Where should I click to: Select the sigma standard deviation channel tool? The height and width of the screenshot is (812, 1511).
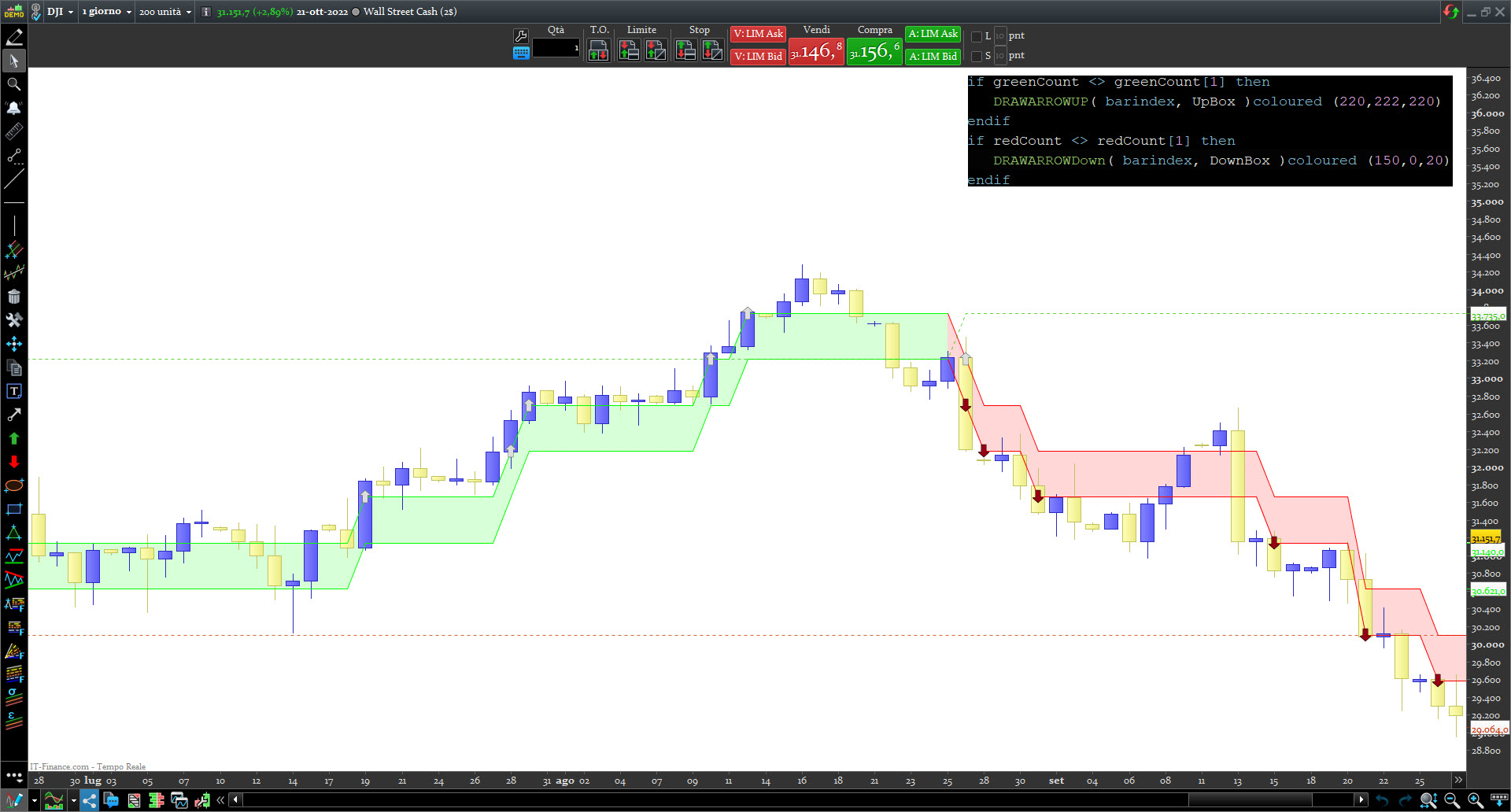click(x=14, y=698)
